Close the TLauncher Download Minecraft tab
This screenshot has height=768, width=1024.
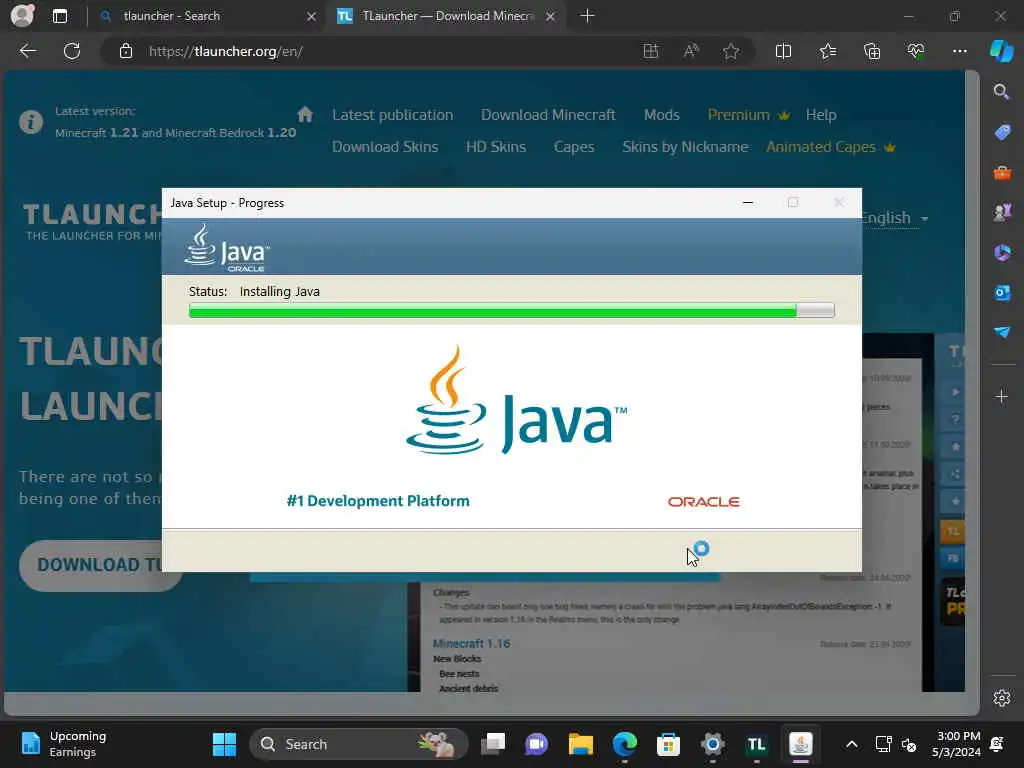[551, 16]
